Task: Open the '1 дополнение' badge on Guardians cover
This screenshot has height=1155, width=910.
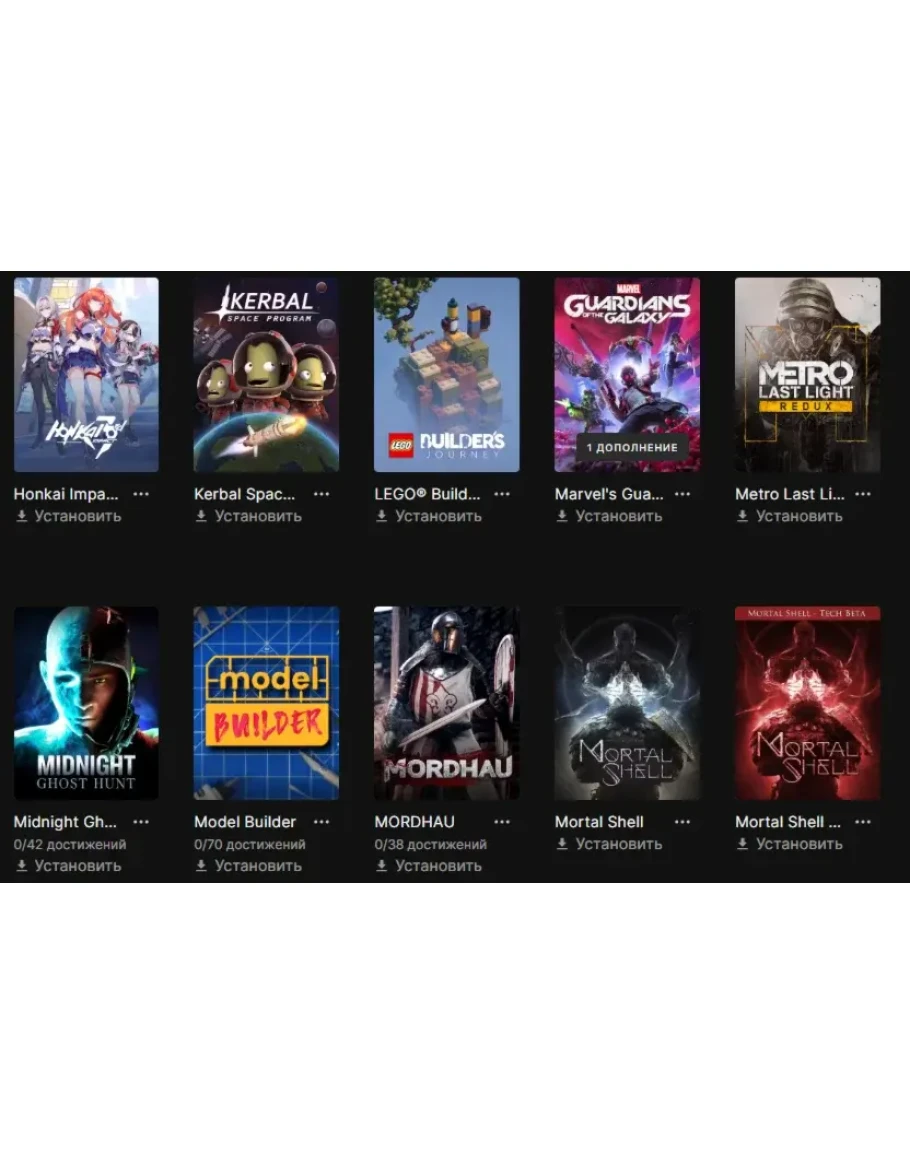Action: (x=631, y=447)
